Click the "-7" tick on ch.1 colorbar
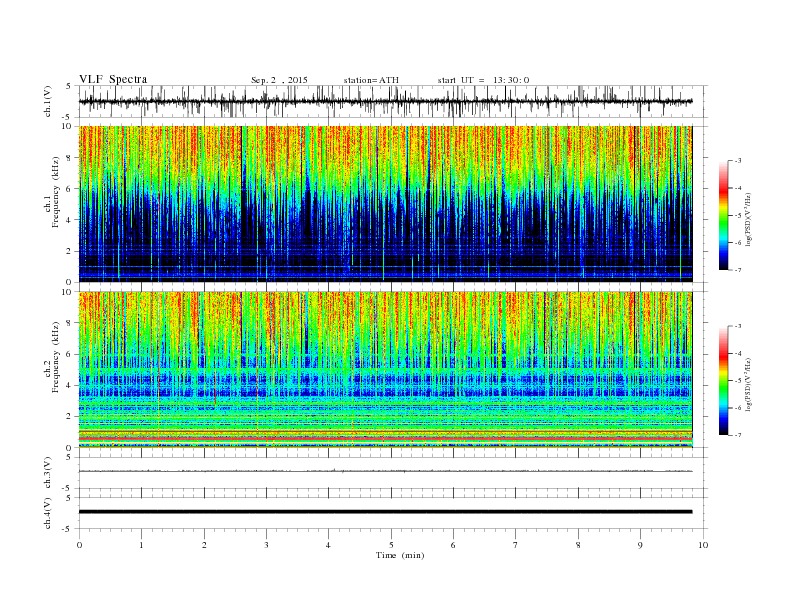 coord(737,270)
